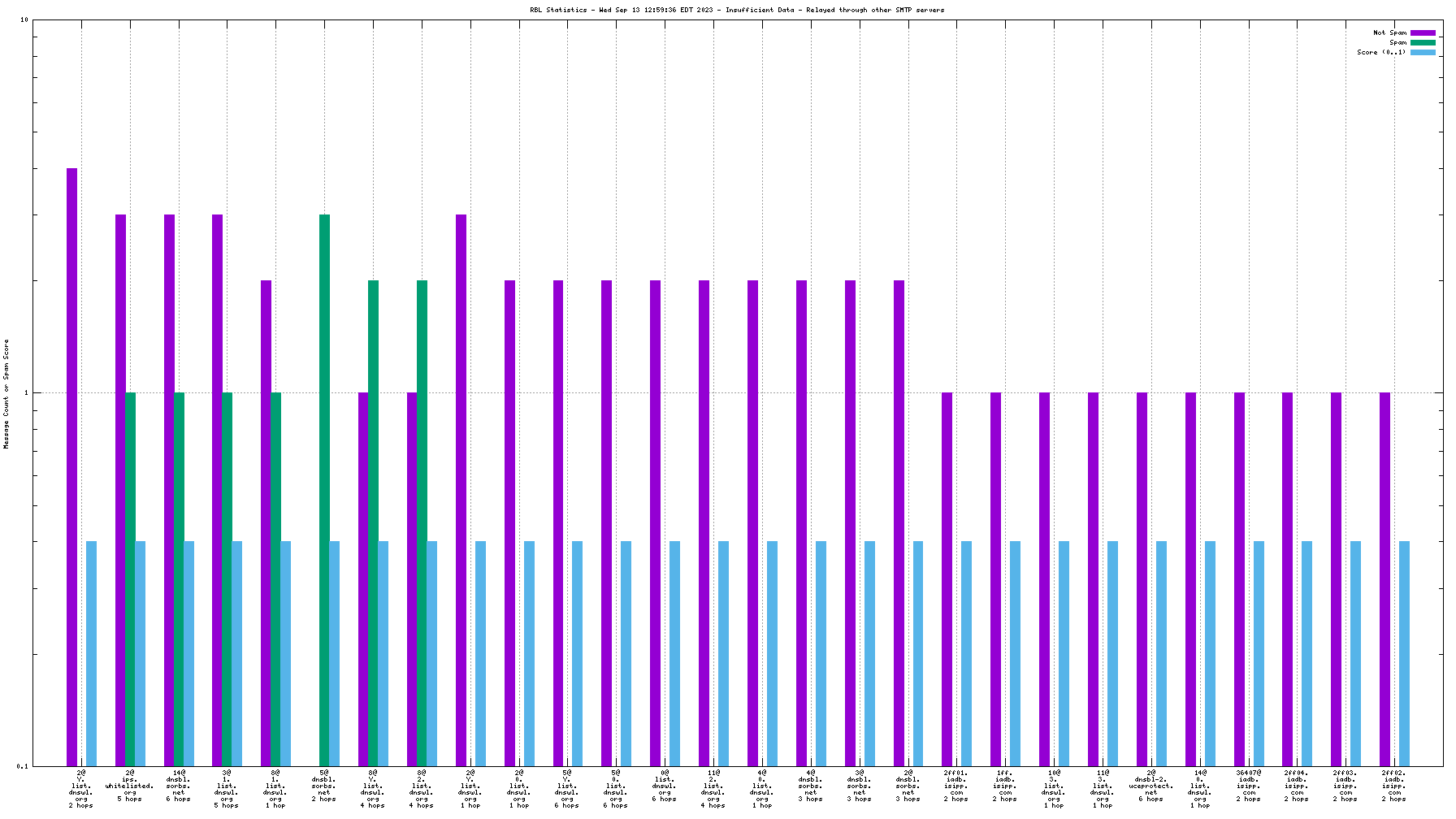Click the tallest purple bar above '2@ Y.list.dnswl.org 2 hops'
1456x819 pixels.
(x=71, y=467)
